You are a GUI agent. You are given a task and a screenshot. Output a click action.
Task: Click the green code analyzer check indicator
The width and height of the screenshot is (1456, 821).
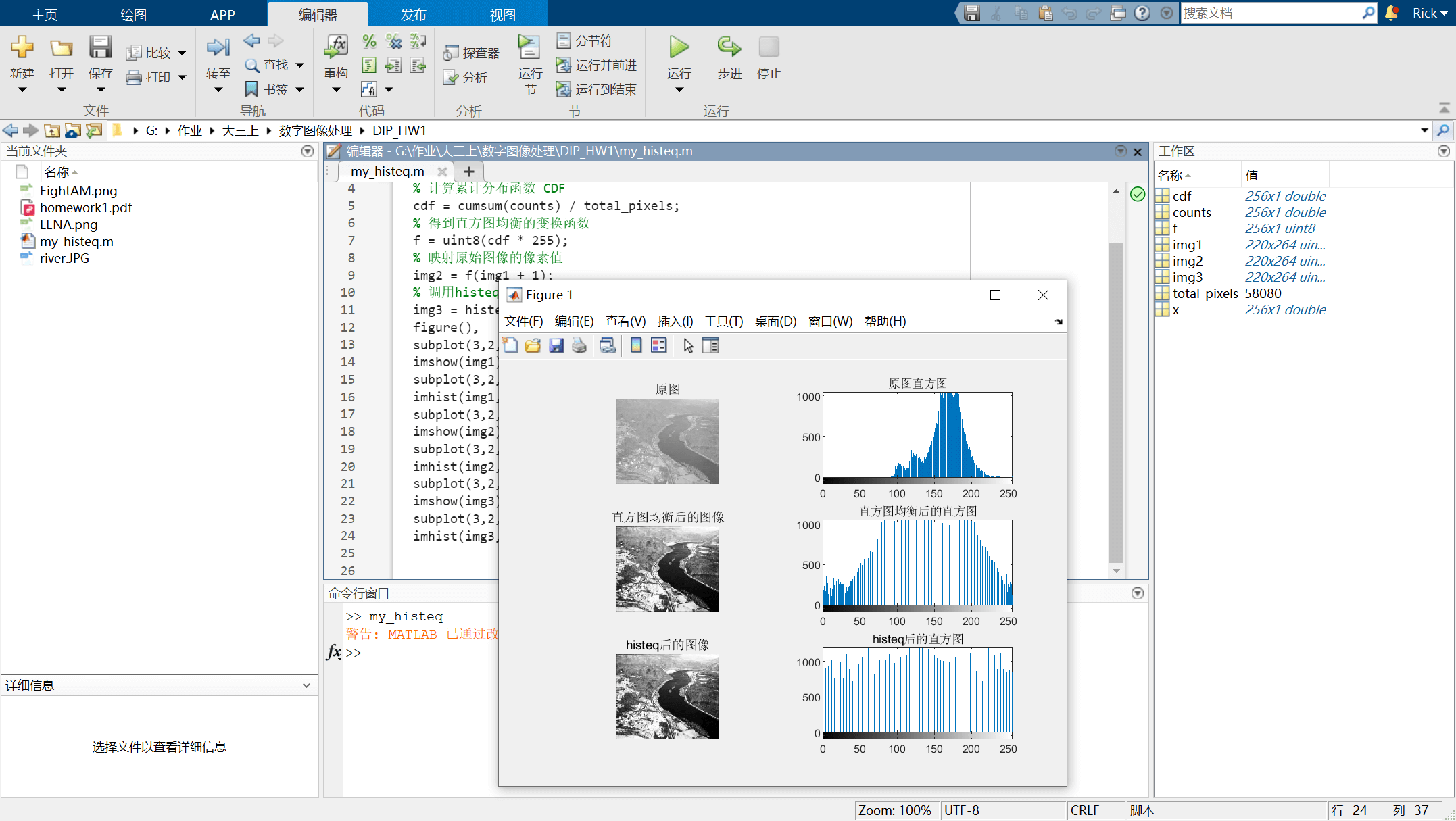click(x=1138, y=195)
